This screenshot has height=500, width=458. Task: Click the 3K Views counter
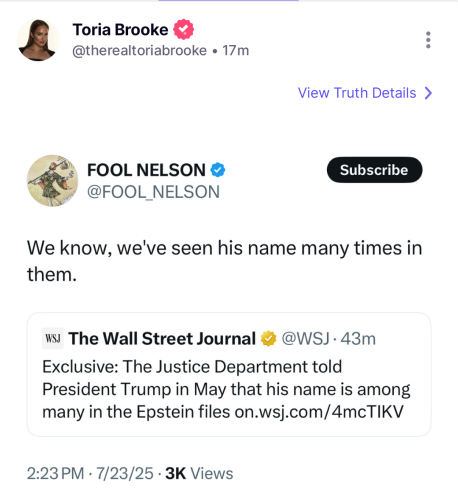[x=199, y=473]
